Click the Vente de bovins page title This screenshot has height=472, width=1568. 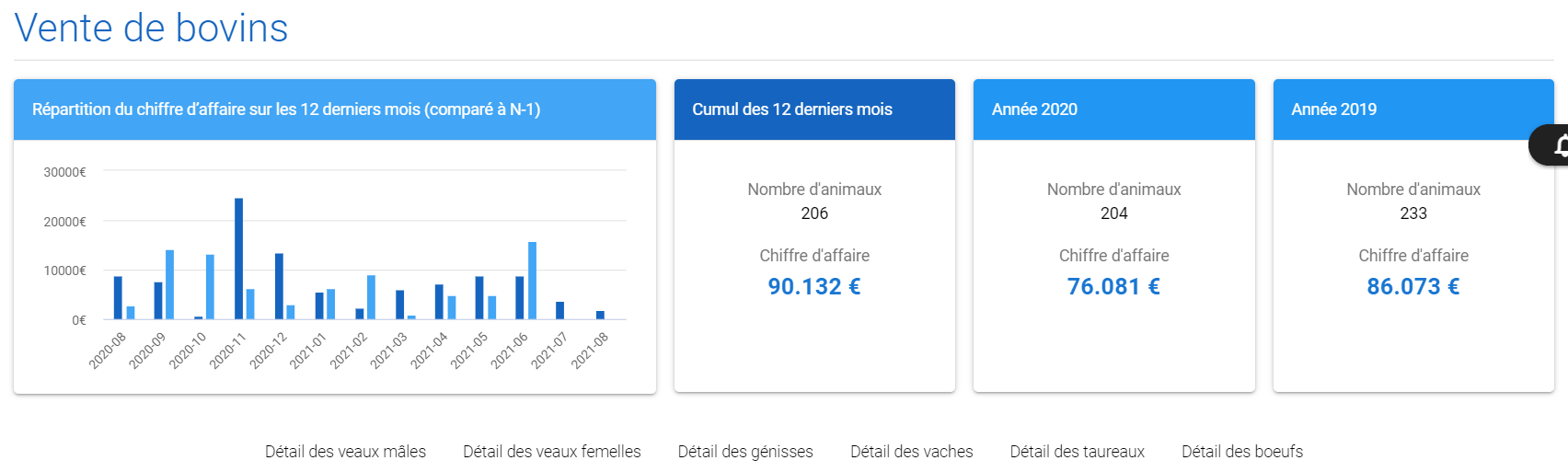click(x=151, y=28)
